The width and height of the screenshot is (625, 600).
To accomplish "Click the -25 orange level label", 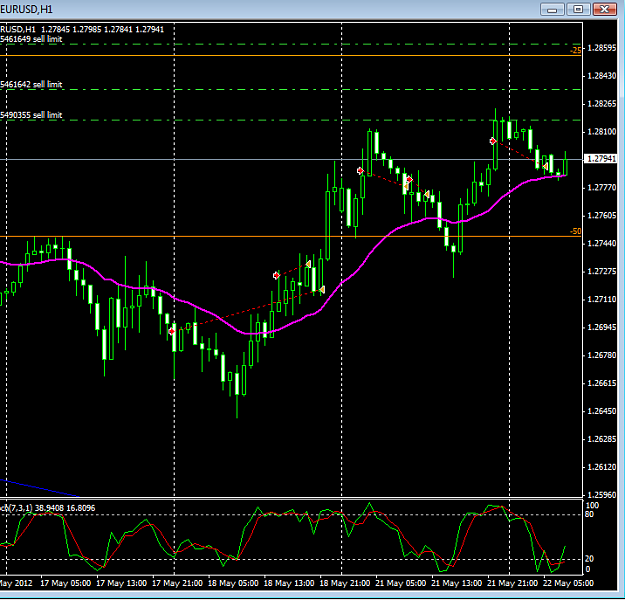I will click(x=576, y=50).
